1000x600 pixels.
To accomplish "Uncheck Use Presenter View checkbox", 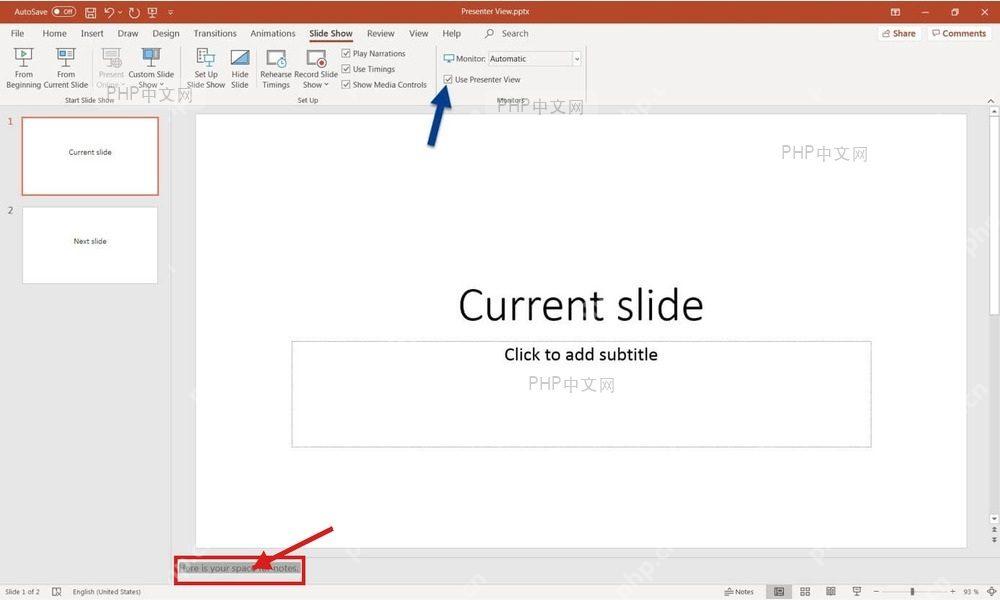I will pos(448,80).
